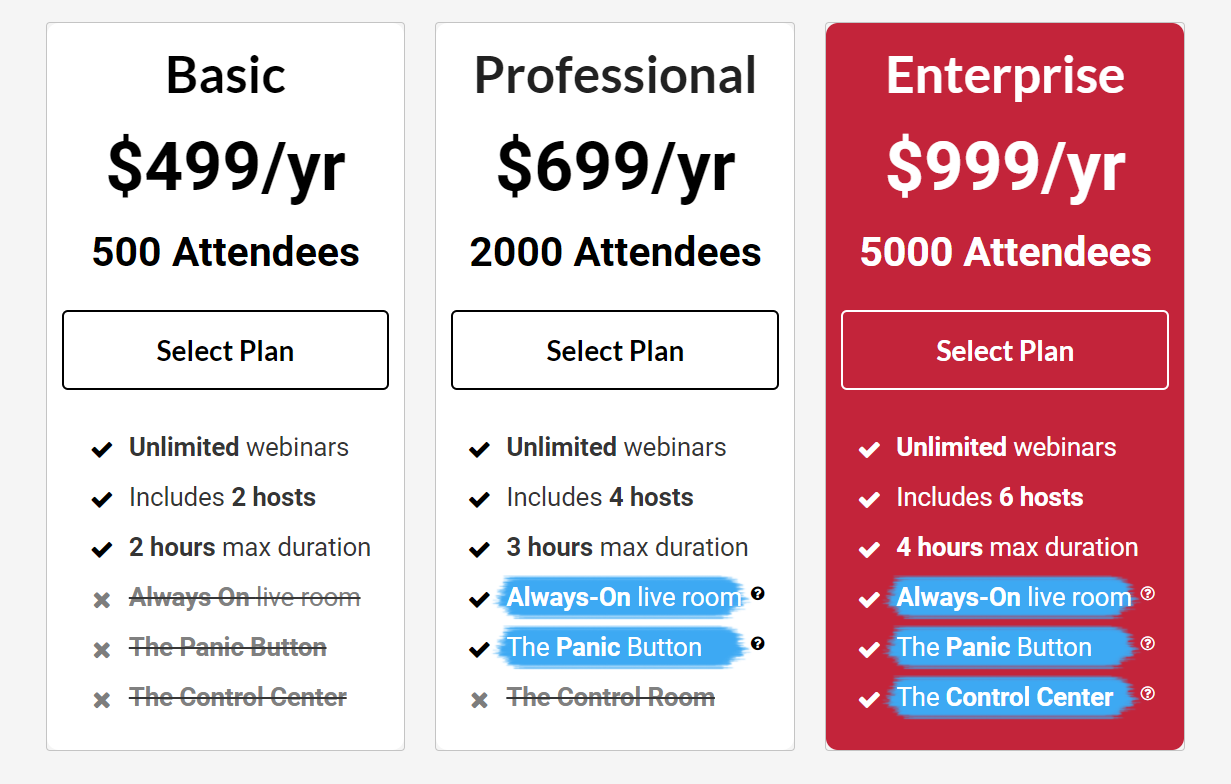1231x784 pixels.
Task: Select the Basic plan button
Action: 225,350
